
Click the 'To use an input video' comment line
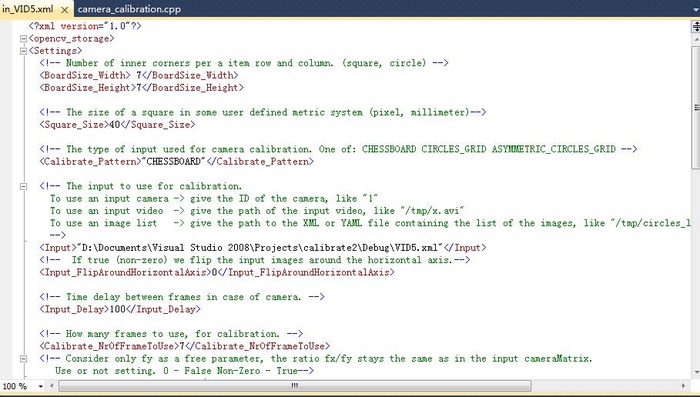point(257,211)
